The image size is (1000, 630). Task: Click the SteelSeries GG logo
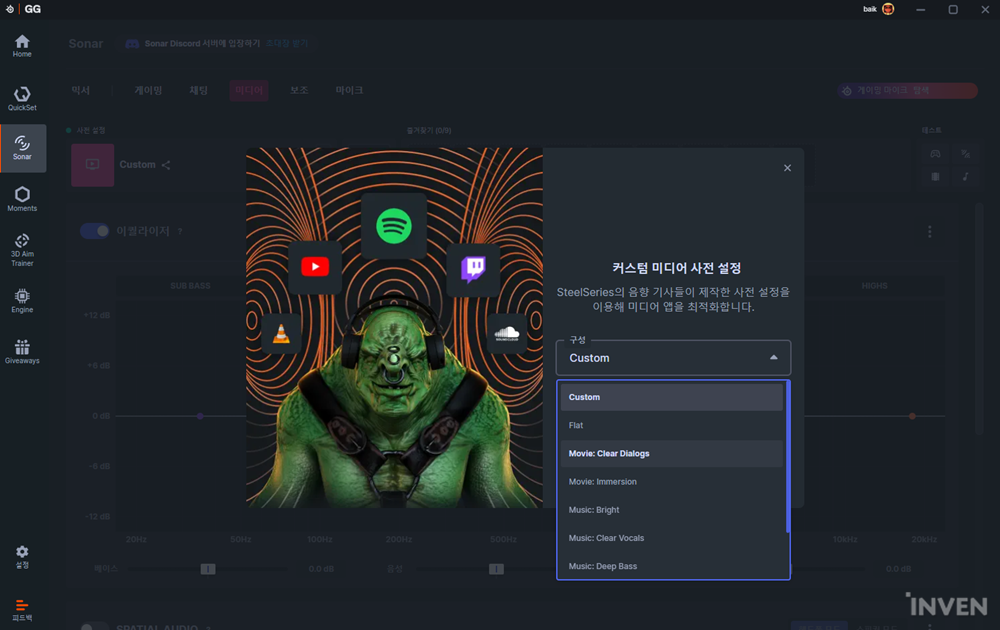(24, 9)
